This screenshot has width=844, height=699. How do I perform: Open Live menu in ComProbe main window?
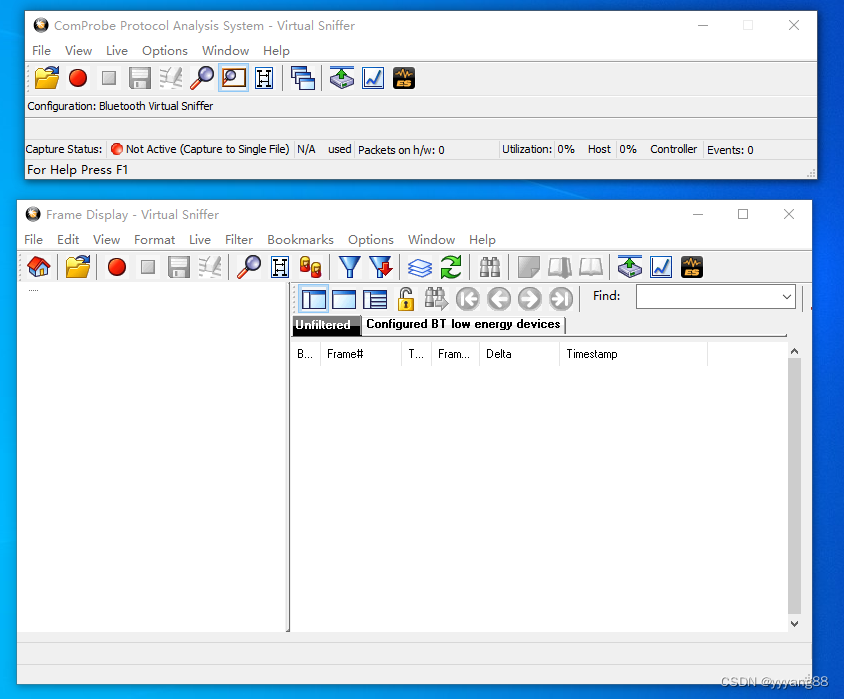[117, 51]
